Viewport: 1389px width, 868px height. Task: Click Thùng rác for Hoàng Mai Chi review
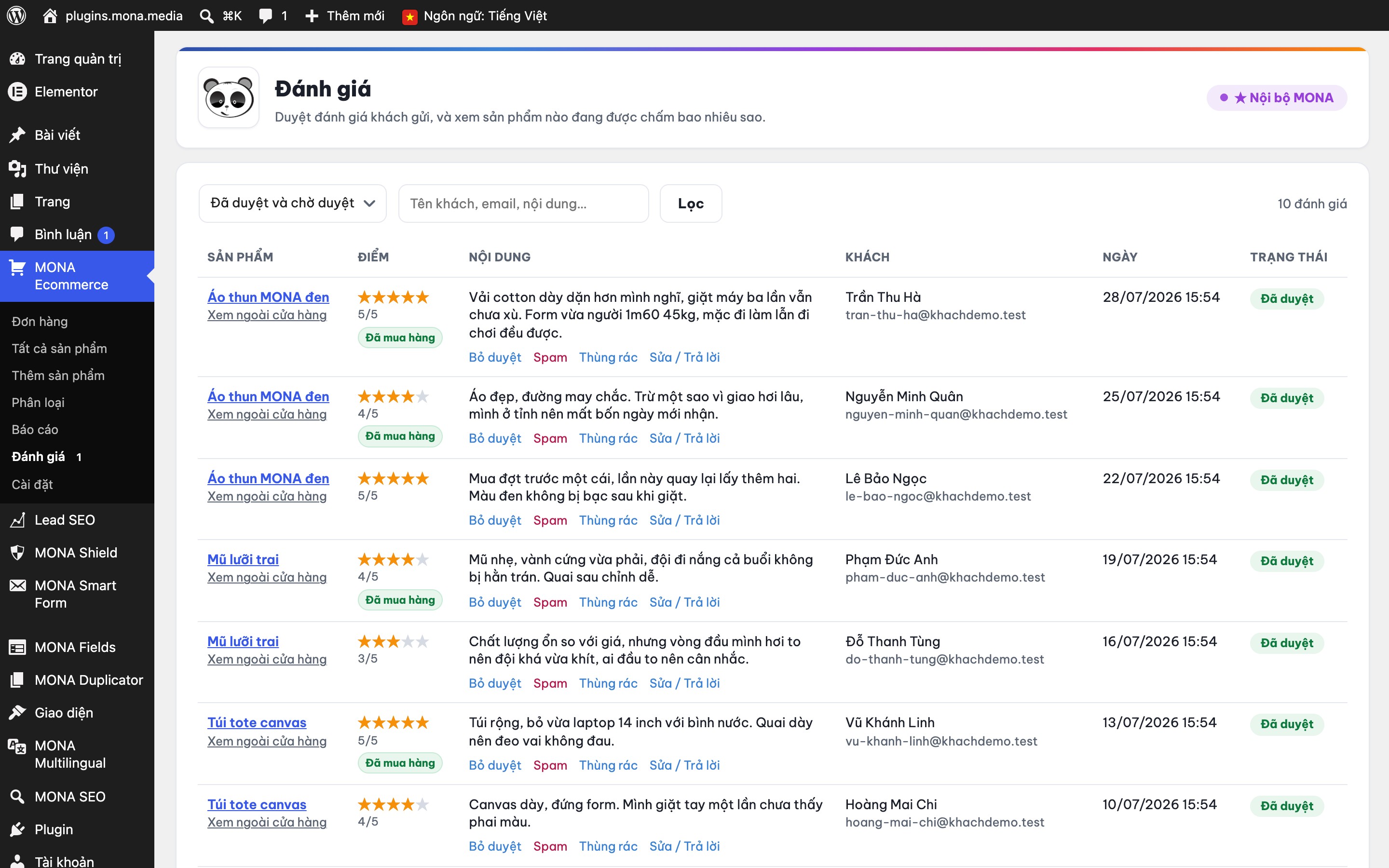(608, 846)
